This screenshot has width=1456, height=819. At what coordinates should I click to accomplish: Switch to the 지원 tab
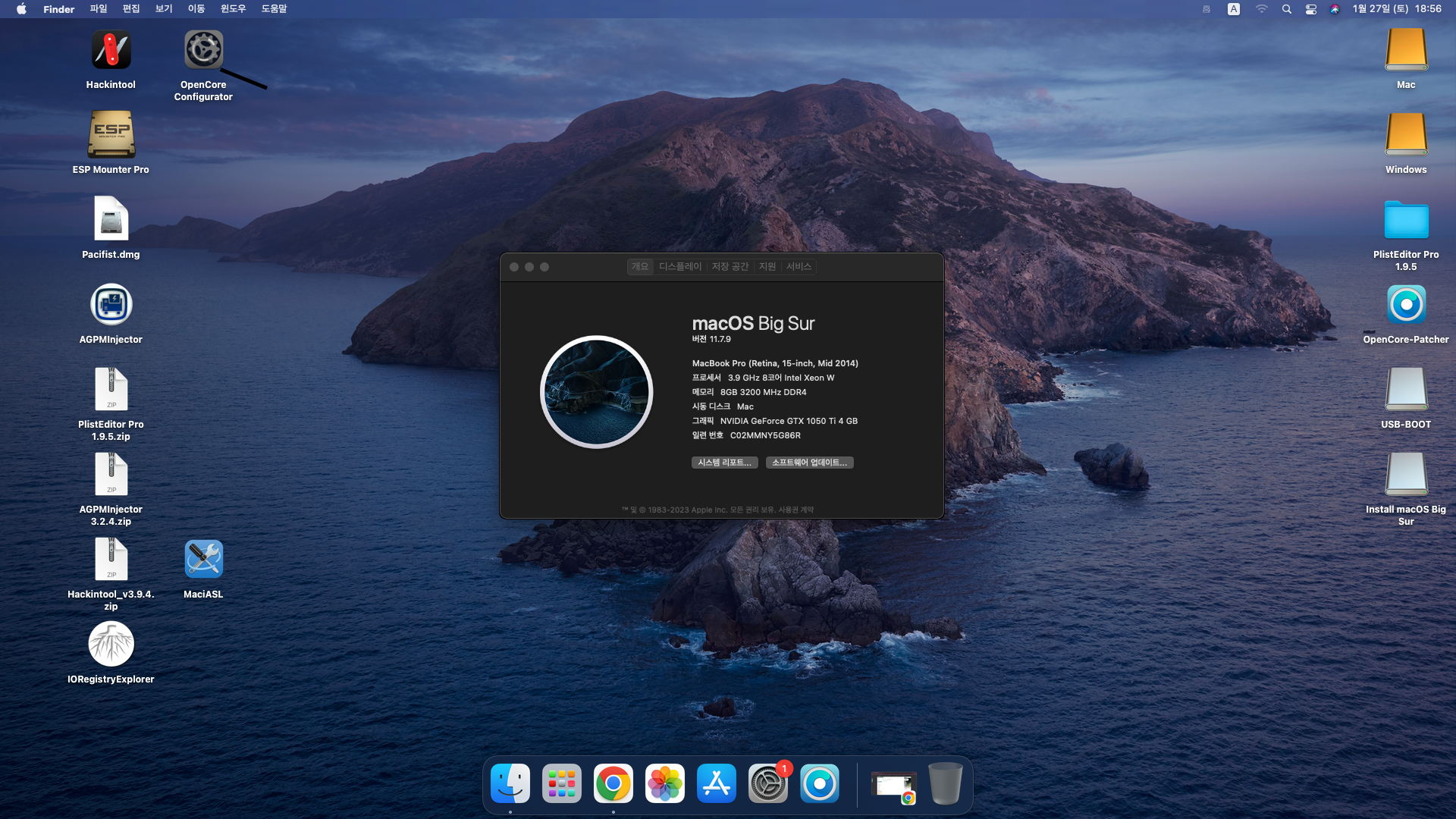767,267
